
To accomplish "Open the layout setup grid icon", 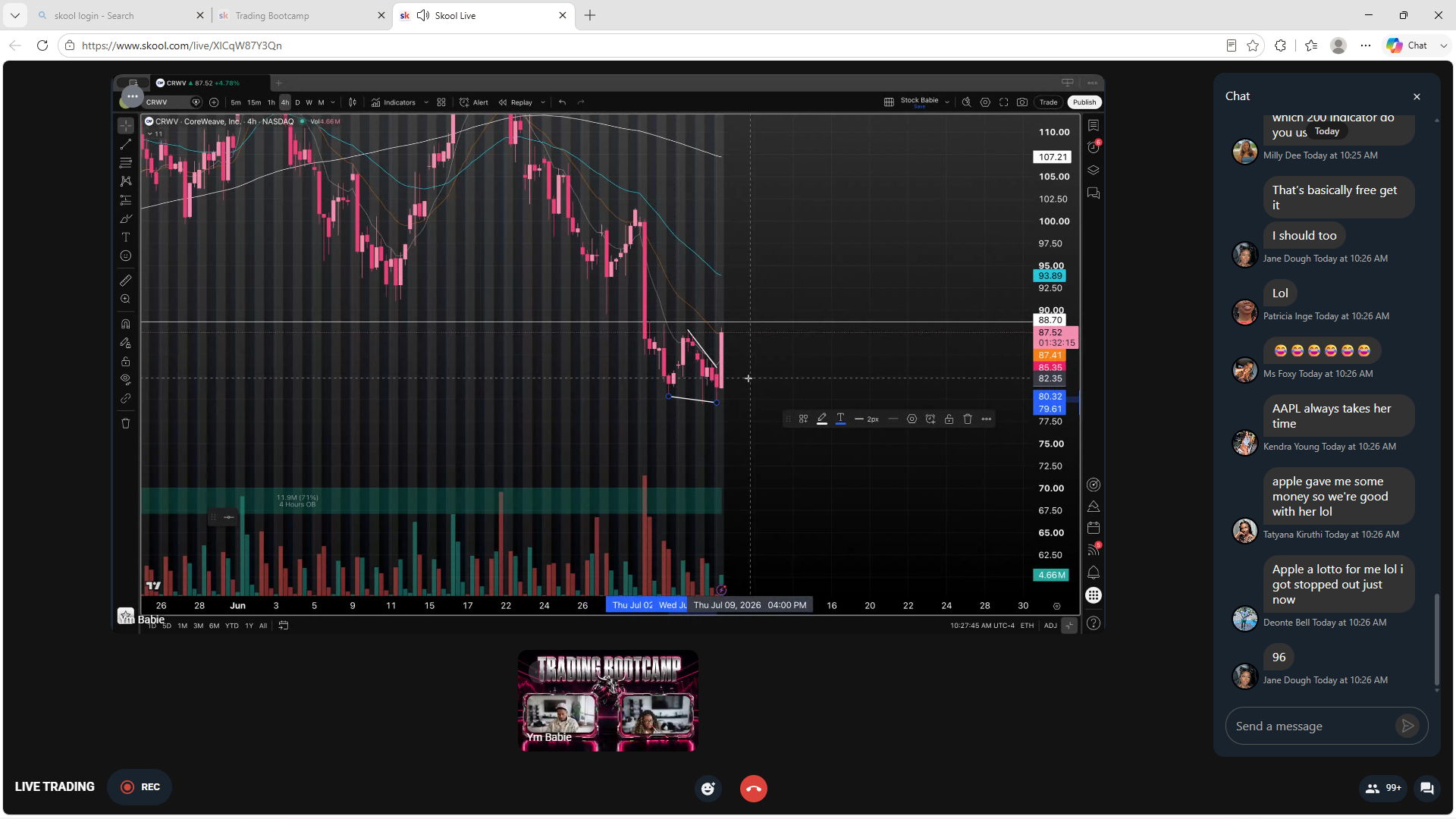I will (889, 102).
